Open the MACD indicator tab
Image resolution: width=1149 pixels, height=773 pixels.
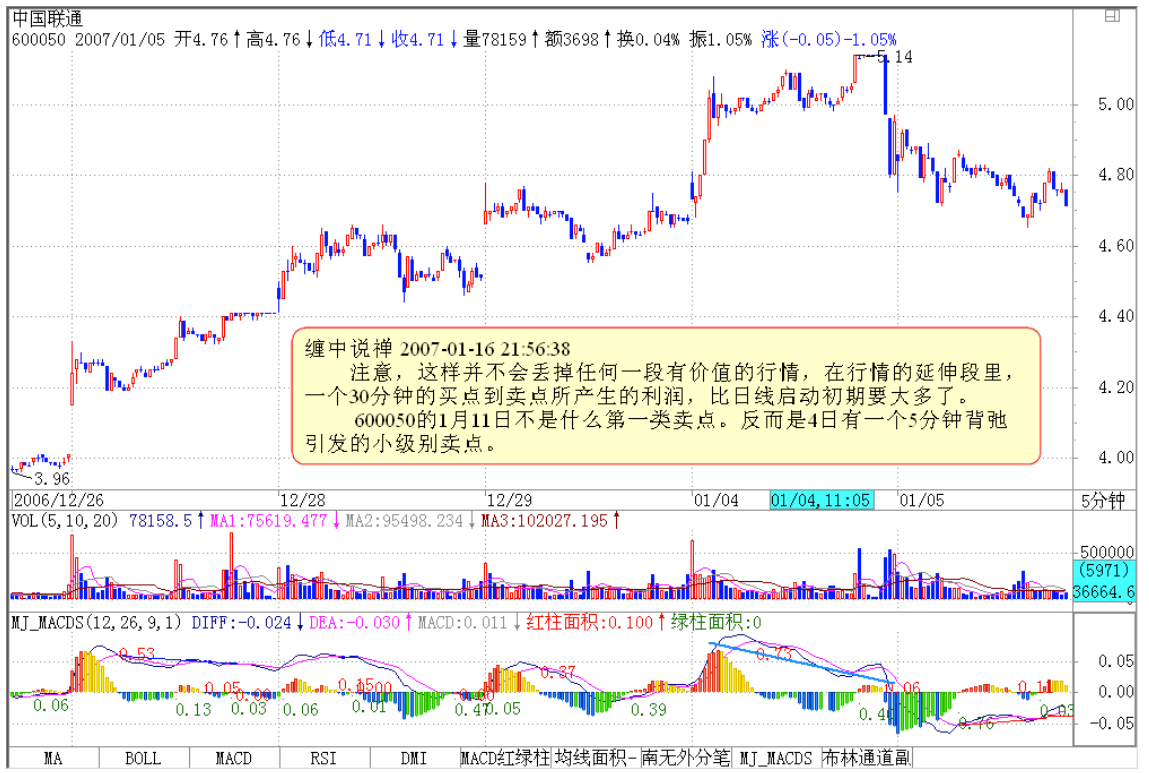pyautogui.click(x=234, y=758)
